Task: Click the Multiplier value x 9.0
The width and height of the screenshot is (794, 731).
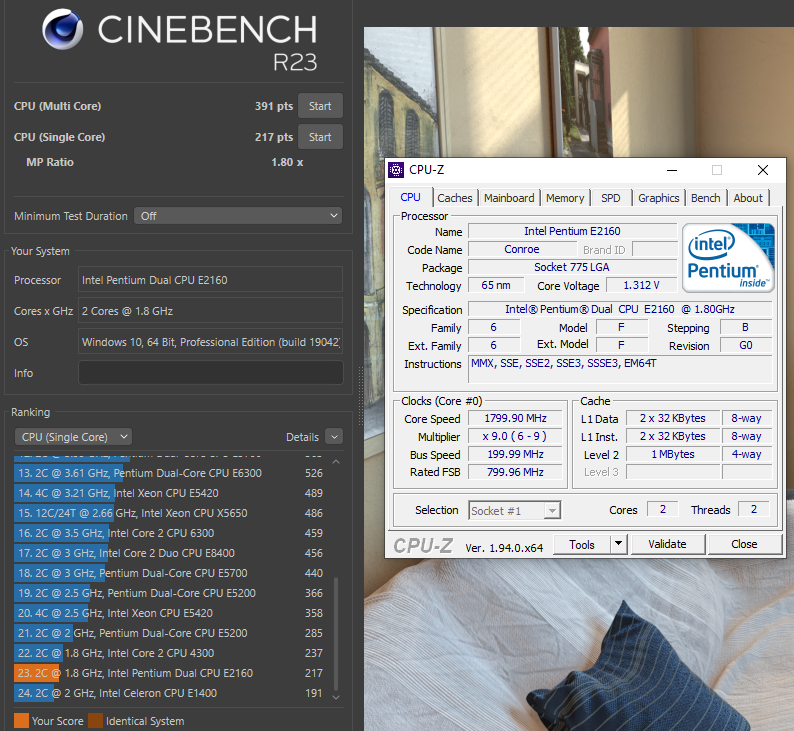Action: pos(515,436)
